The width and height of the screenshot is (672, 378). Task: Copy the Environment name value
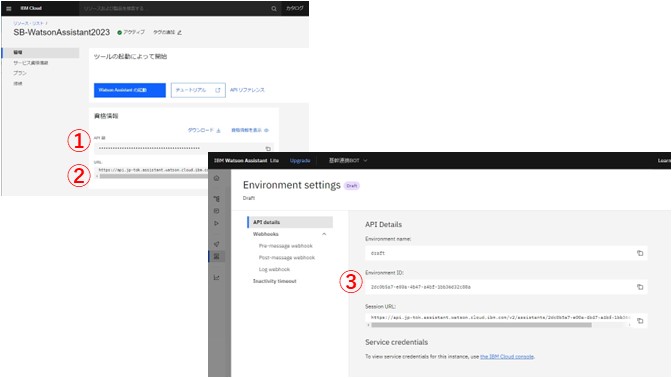click(640, 253)
